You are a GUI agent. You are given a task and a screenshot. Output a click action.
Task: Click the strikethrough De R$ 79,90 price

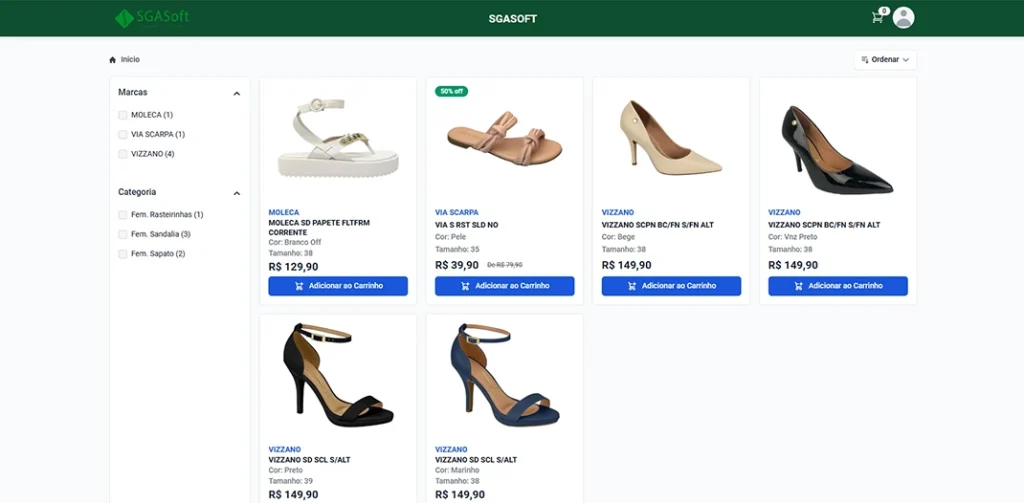[x=505, y=265]
